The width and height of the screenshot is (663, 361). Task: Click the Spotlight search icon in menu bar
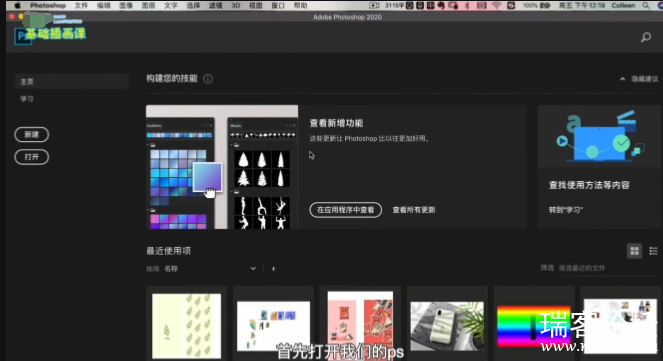pos(646,5)
